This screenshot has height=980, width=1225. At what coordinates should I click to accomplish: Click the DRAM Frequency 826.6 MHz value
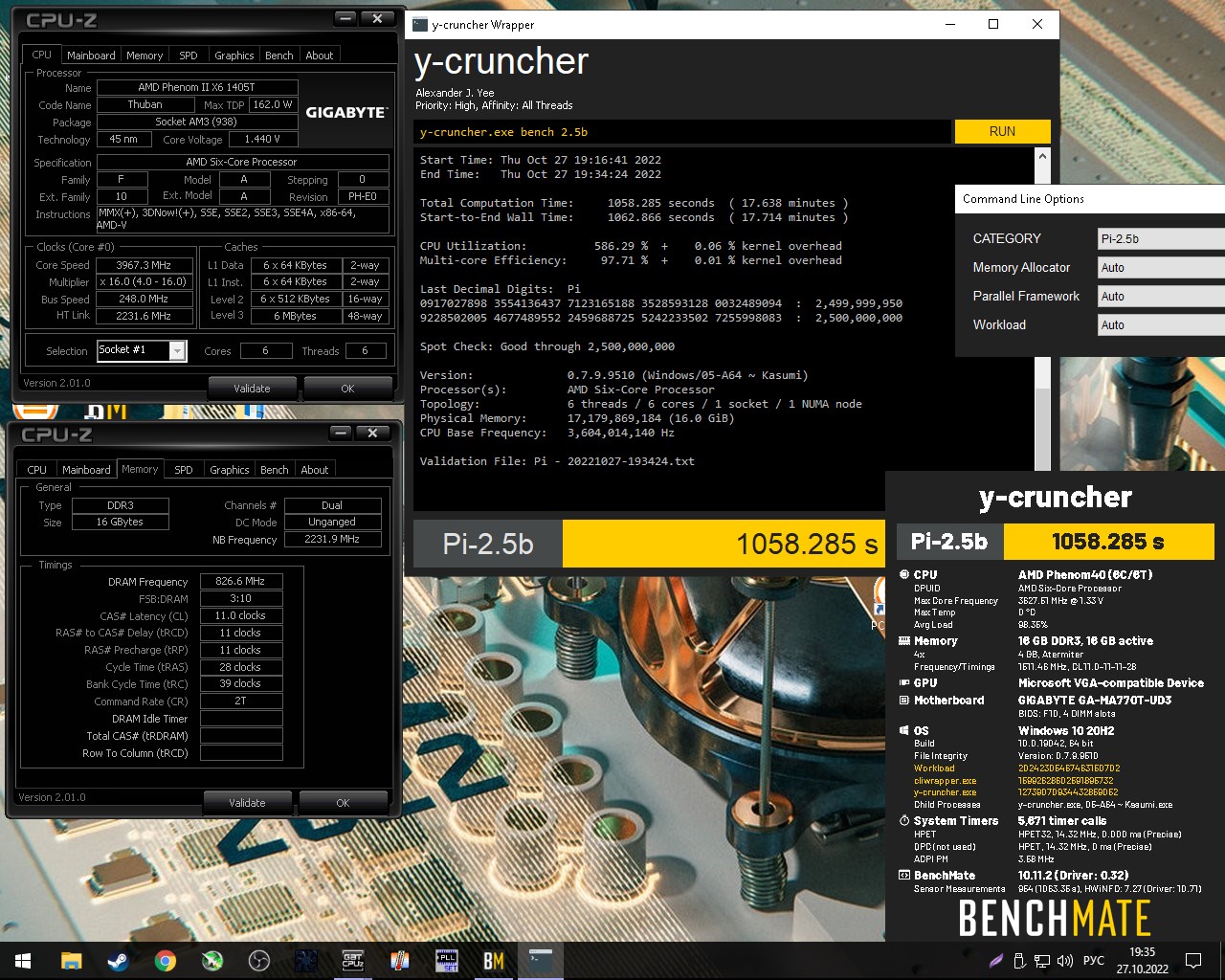(x=241, y=581)
